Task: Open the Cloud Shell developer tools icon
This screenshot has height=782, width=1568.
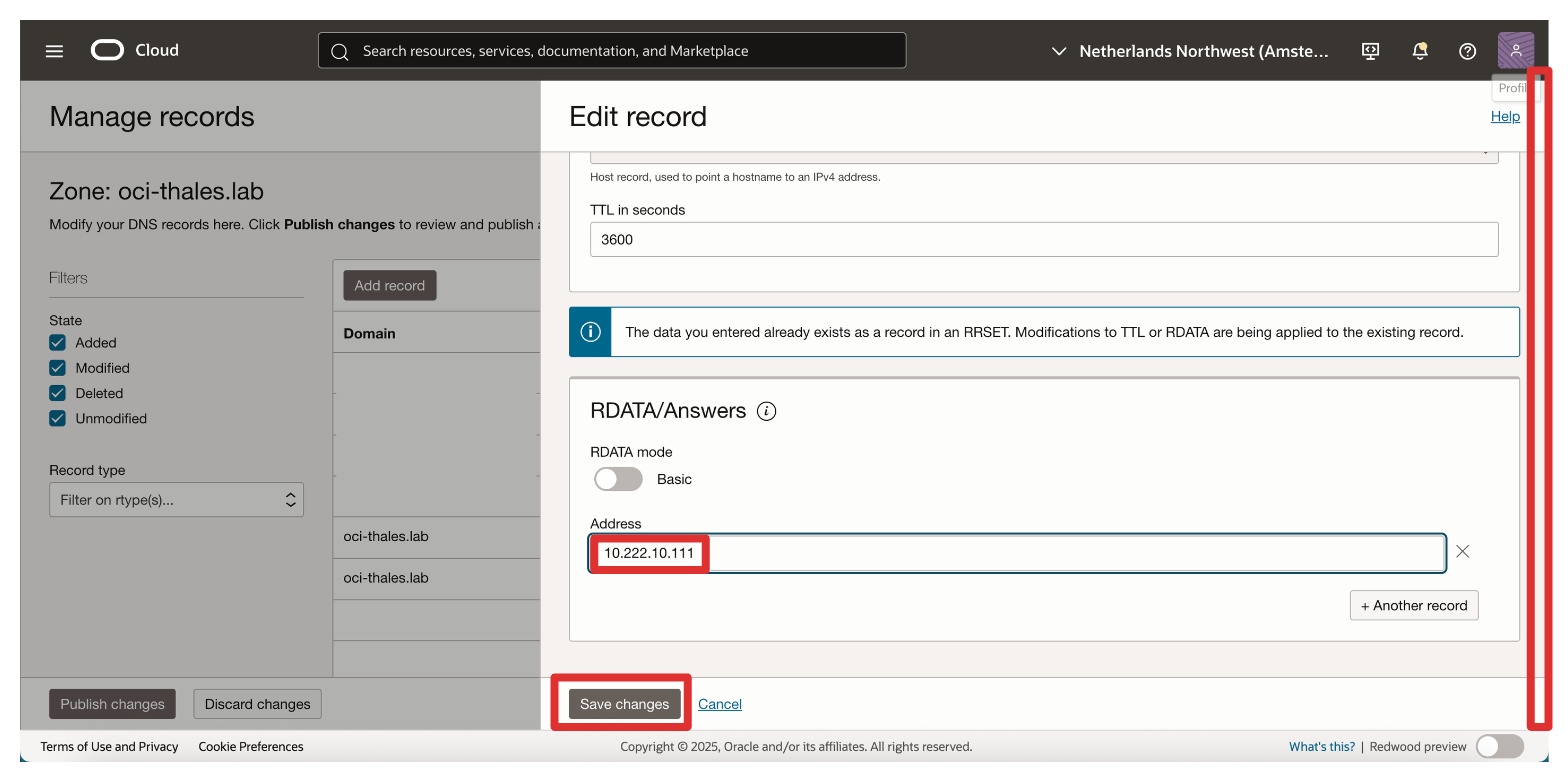Action: pyautogui.click(x=1371, y=51)
